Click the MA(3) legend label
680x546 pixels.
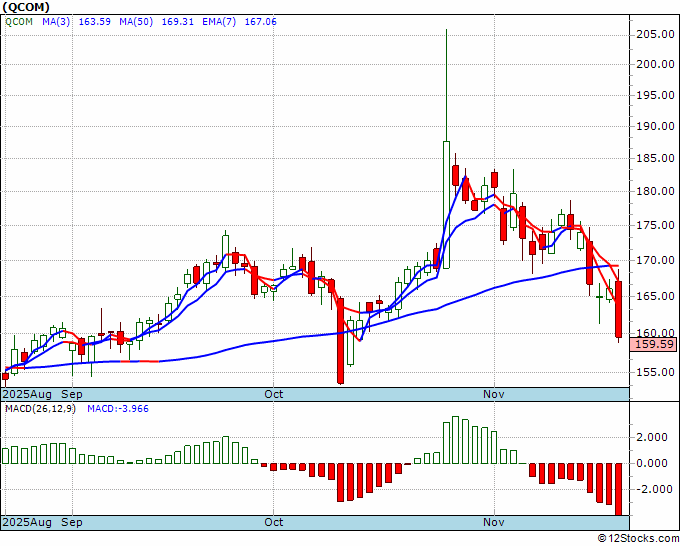(x=56, y=21)
